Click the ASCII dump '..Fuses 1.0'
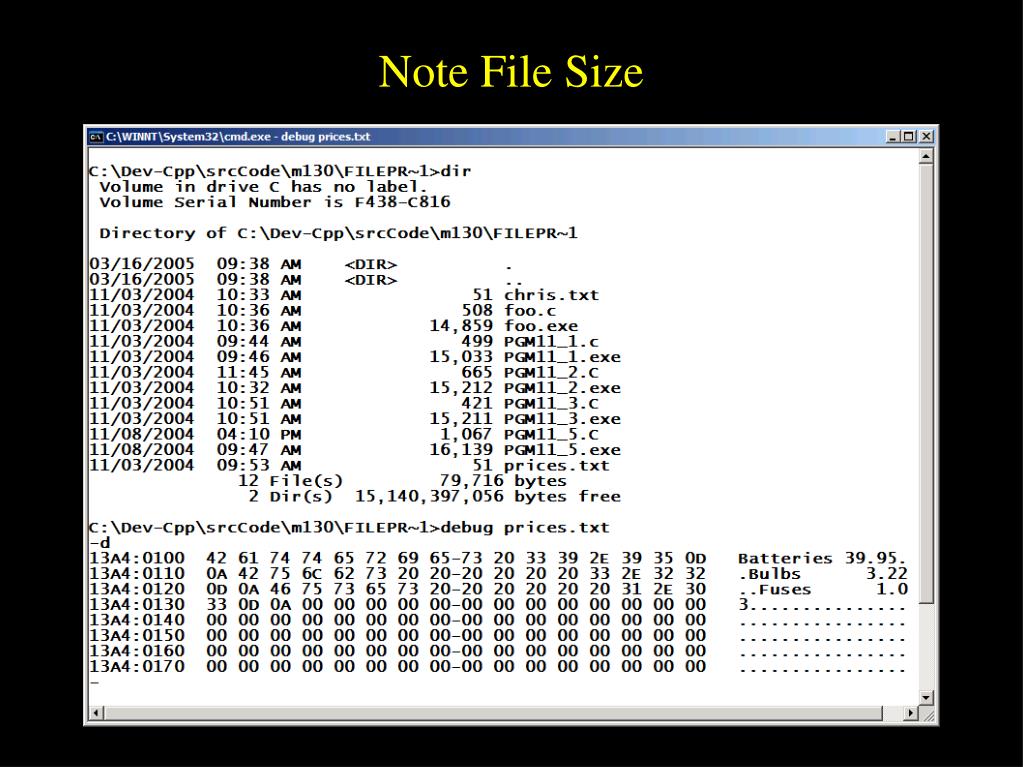The width and height of the screenshot is (1023, 767). click(823, 590)
